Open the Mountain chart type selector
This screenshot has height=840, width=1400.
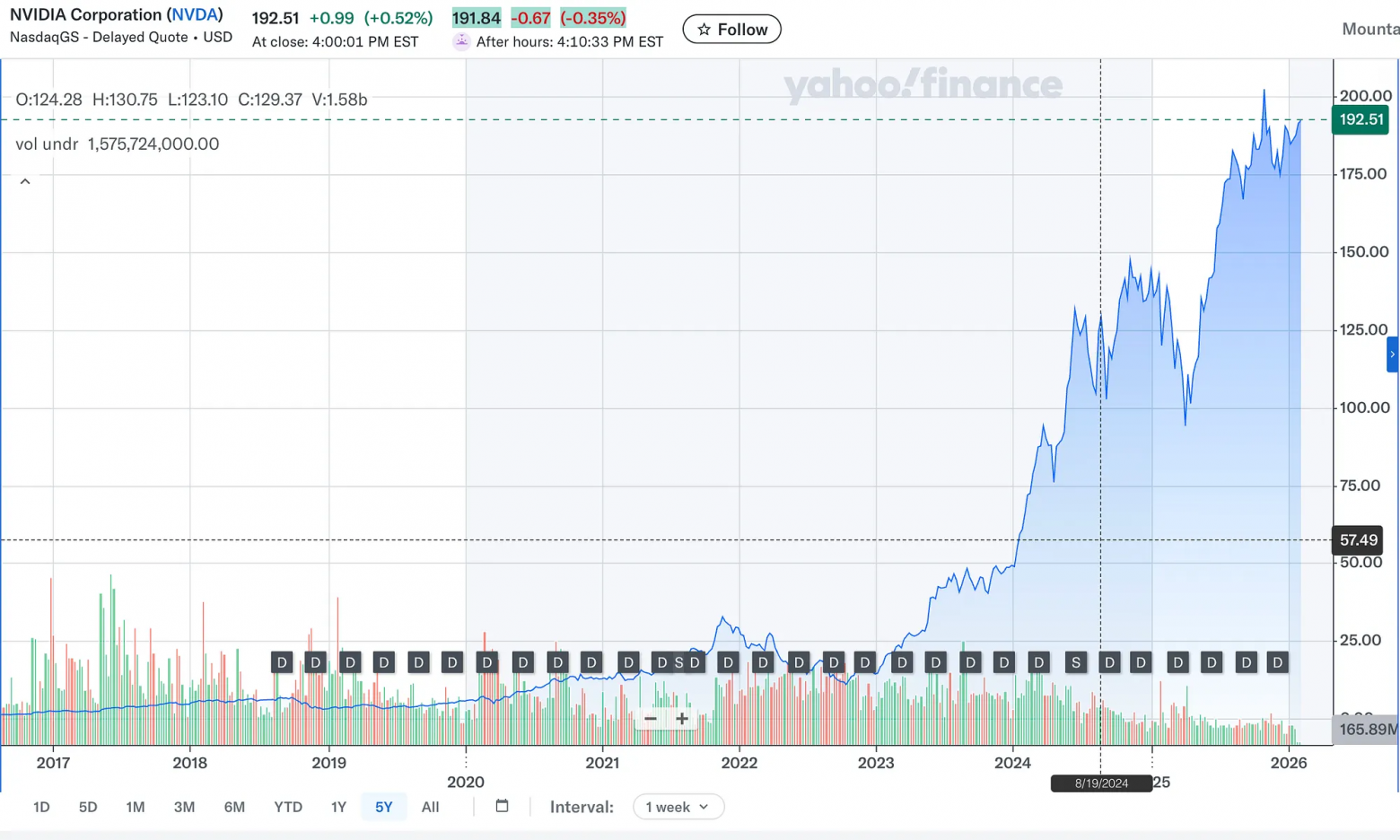(1372, 29)
